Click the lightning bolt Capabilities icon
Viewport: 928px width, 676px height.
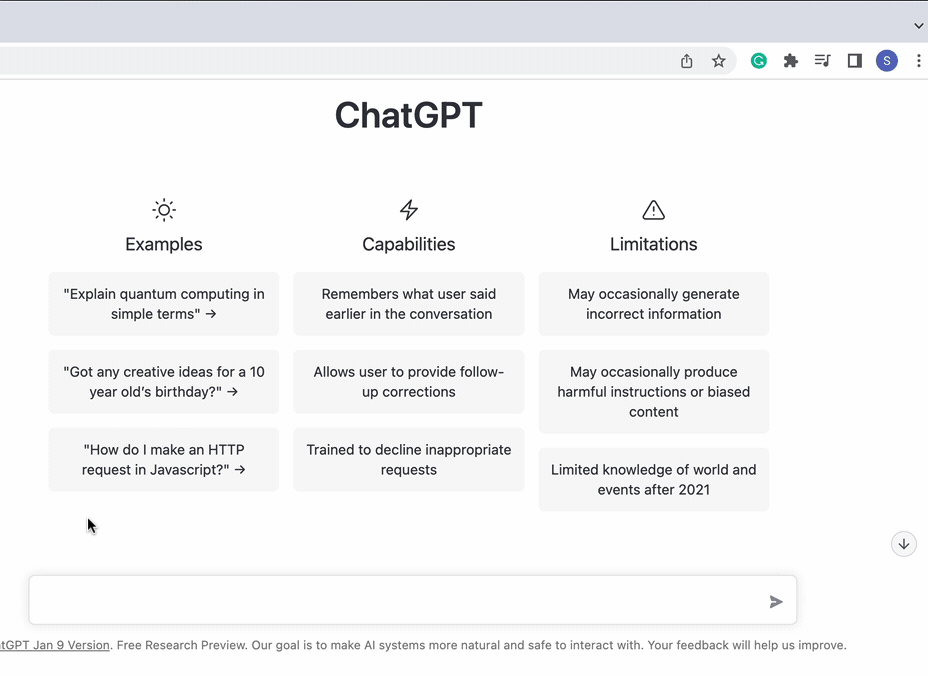[409, 210]
